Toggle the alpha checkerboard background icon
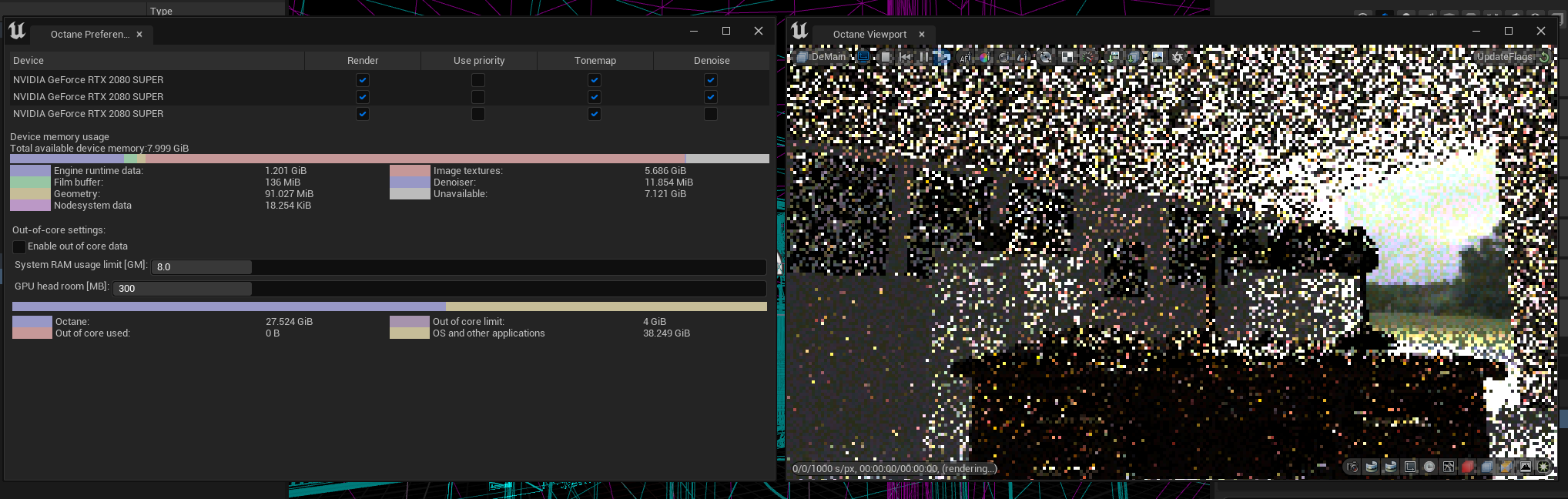The height and width of the screenshot is (499, 1568). [x=1067, y=57]
